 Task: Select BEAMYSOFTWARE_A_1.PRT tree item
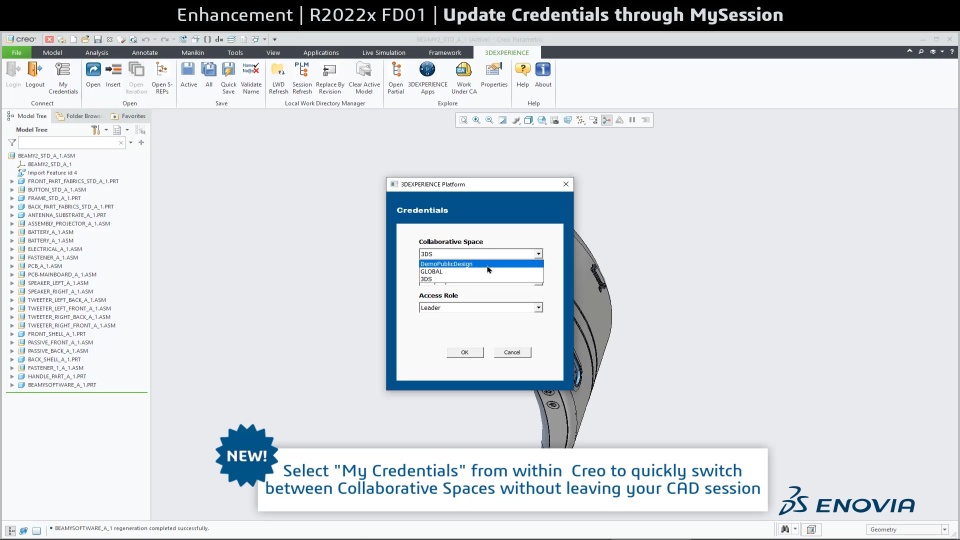click(x=62, y=385)
